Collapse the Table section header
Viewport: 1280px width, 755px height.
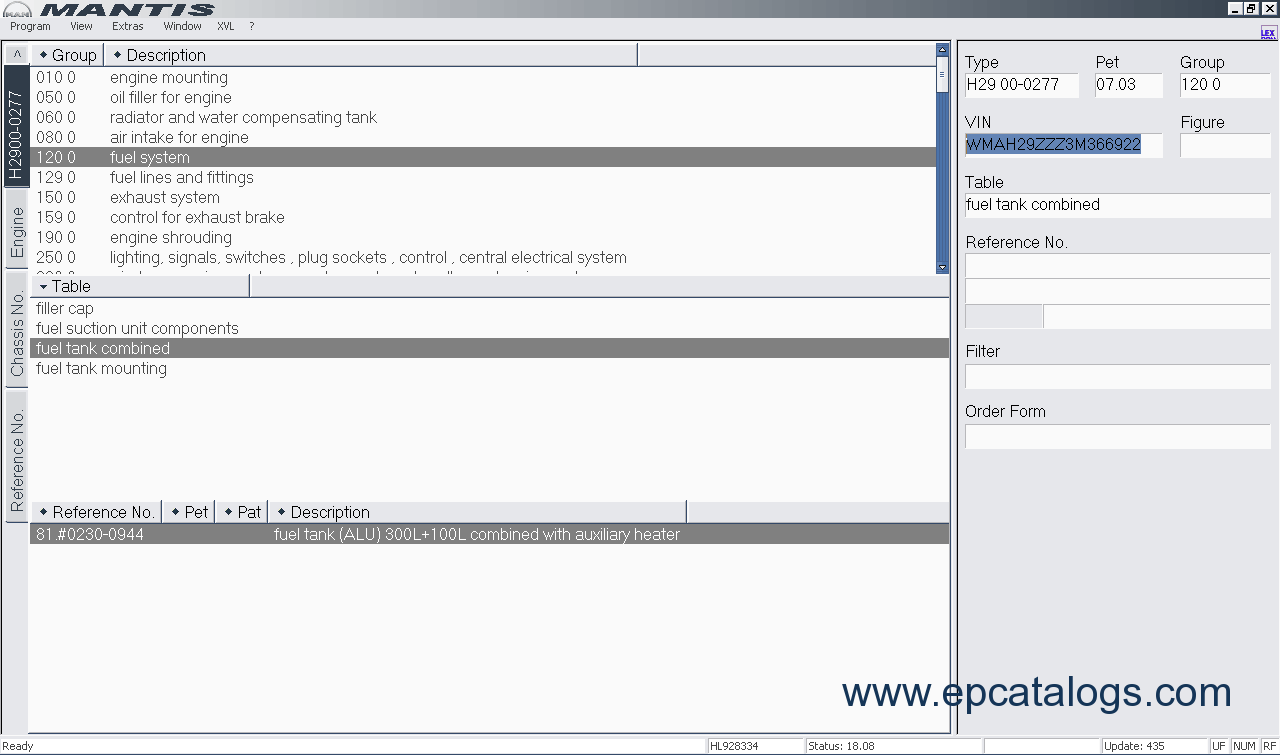[x=65, y=286]
